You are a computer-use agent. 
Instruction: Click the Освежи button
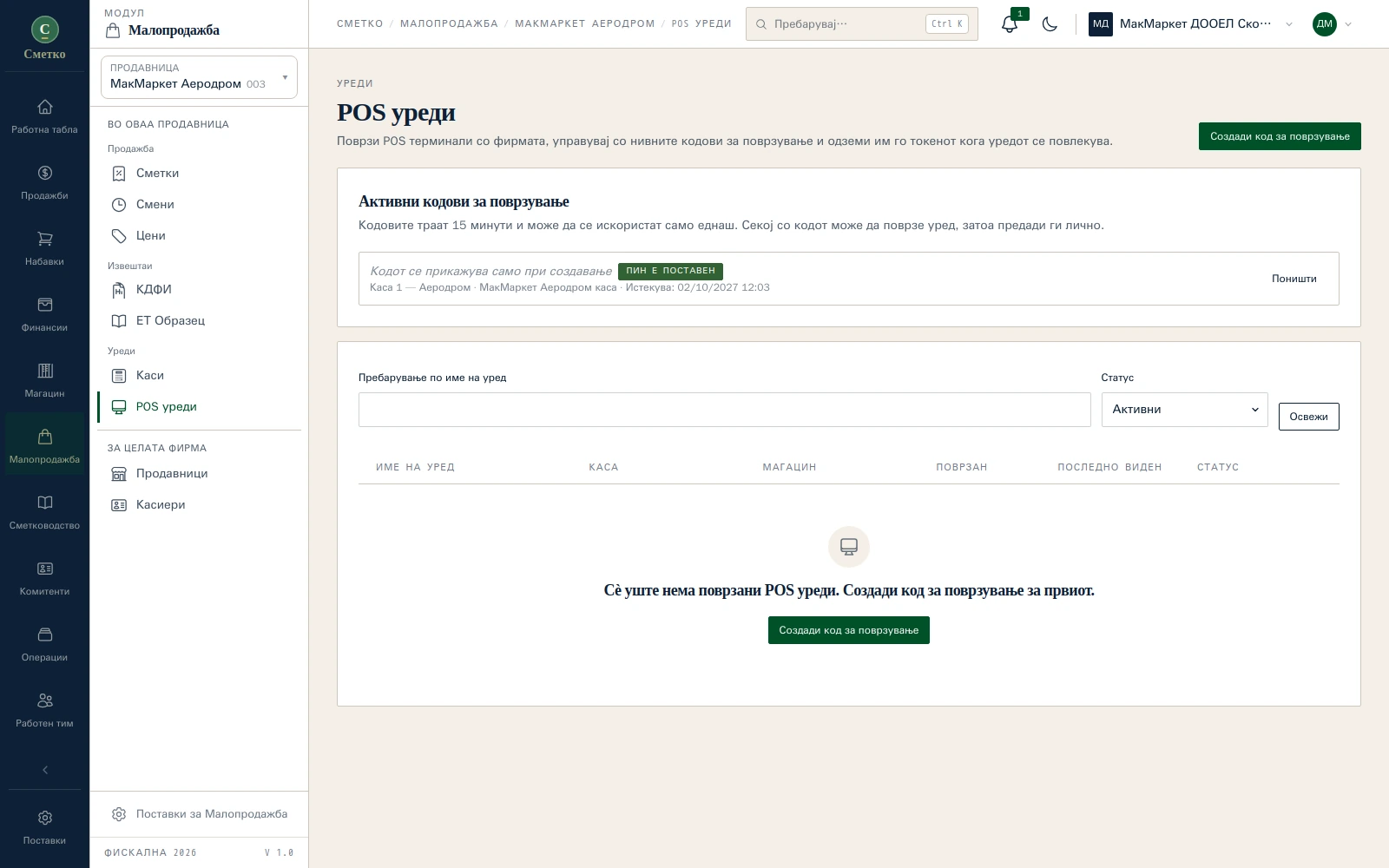[x=1308, y=417]
